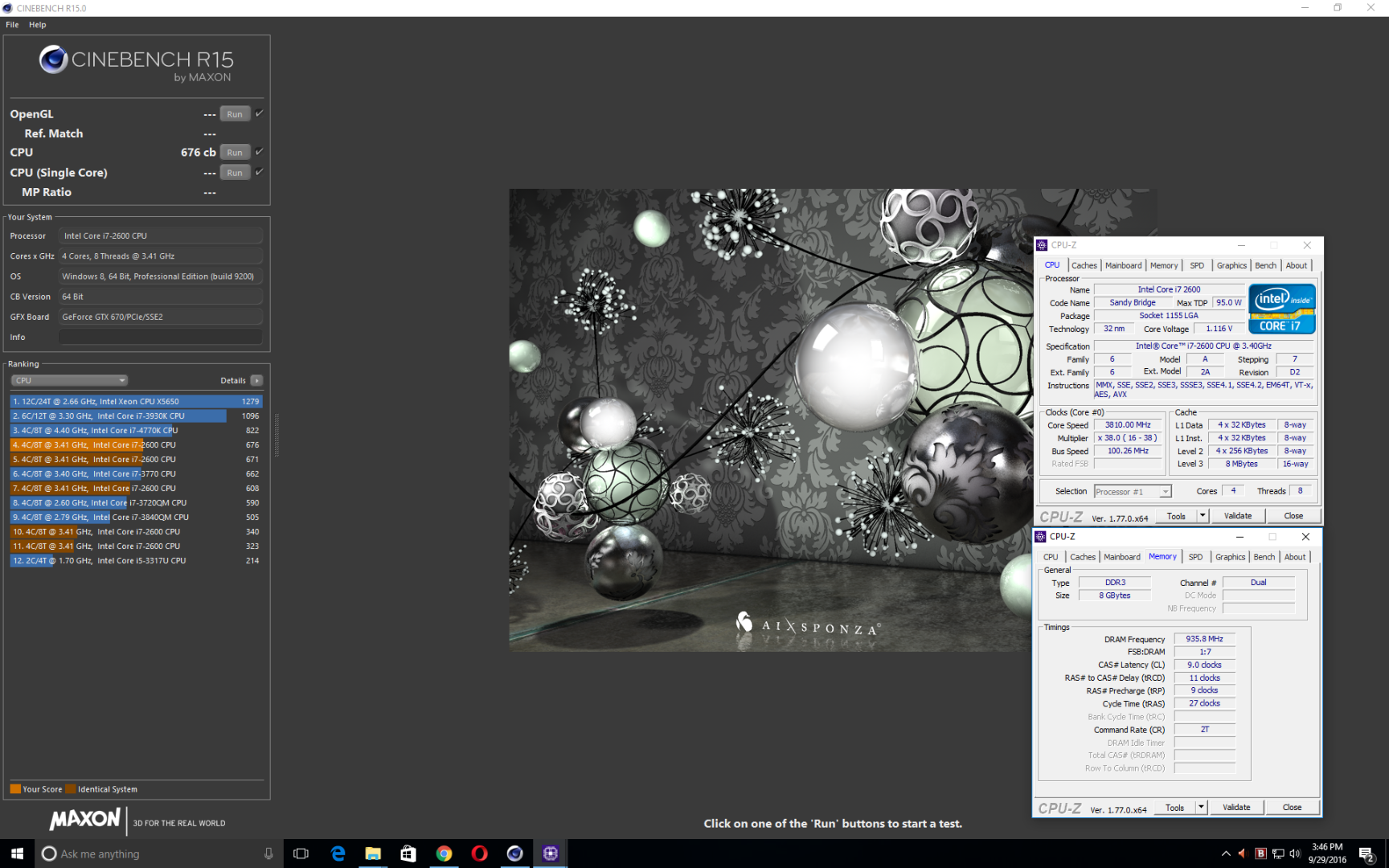This screenshot has height=868, width=1389.
Task: Click Close button in upper CPU-Z window
Action: 1293,516
